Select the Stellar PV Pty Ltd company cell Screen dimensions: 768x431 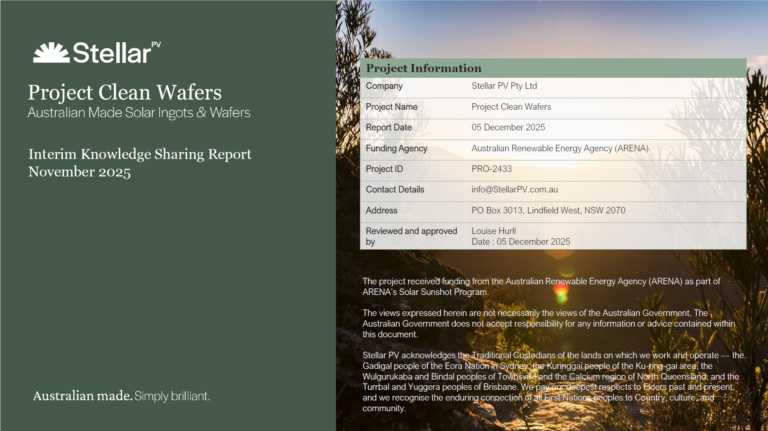(x=511, y=86)
